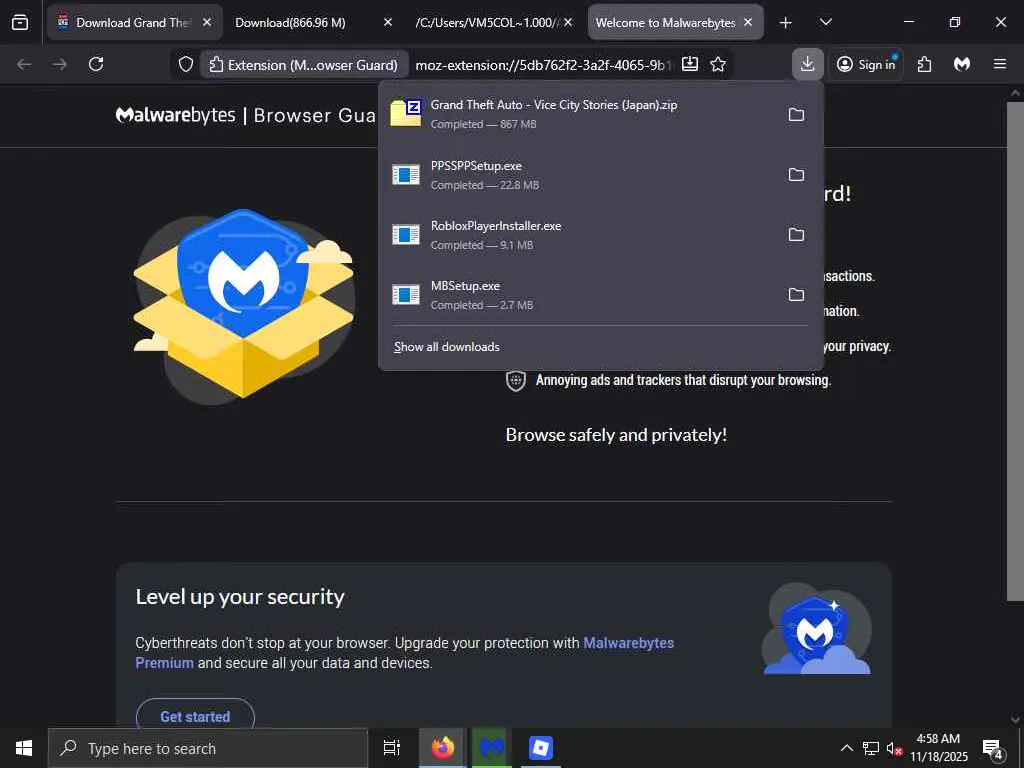The image size is (1024, 768).
Task: Switch to Download Grand Theft tab
Action: click(124, 22)
